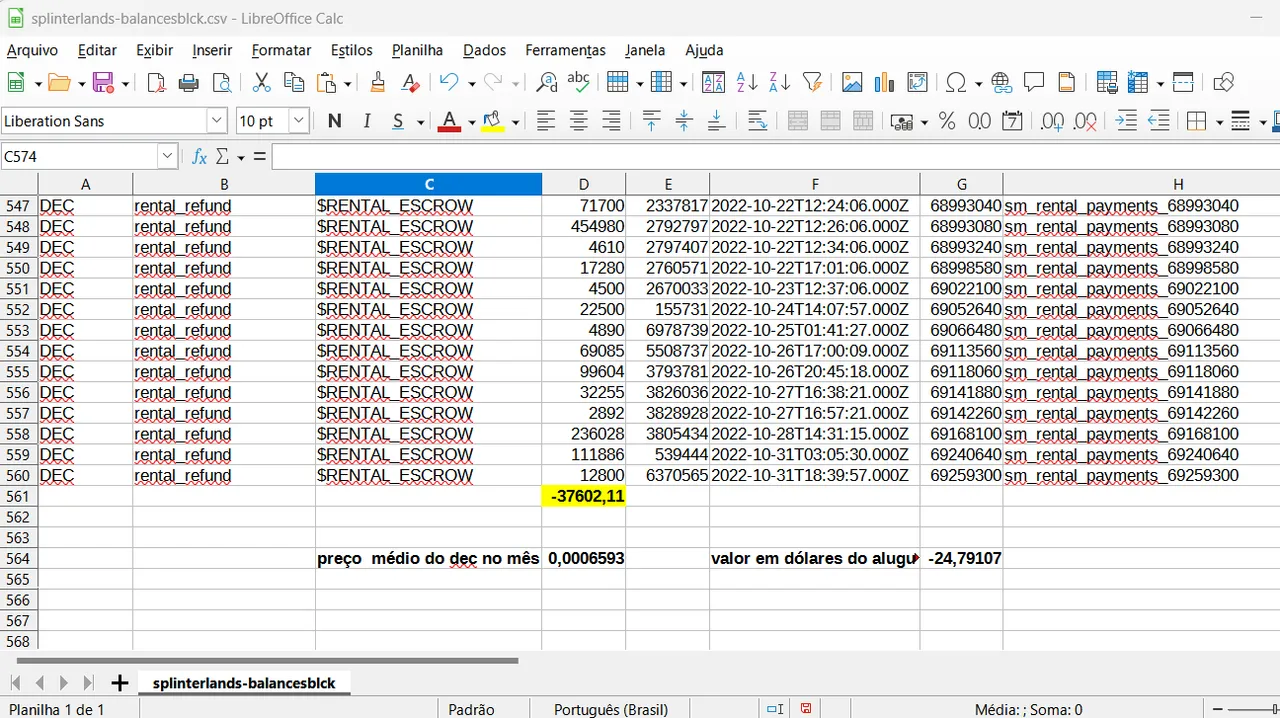Open the Undo history dropdown arrow

coord(471,84)
